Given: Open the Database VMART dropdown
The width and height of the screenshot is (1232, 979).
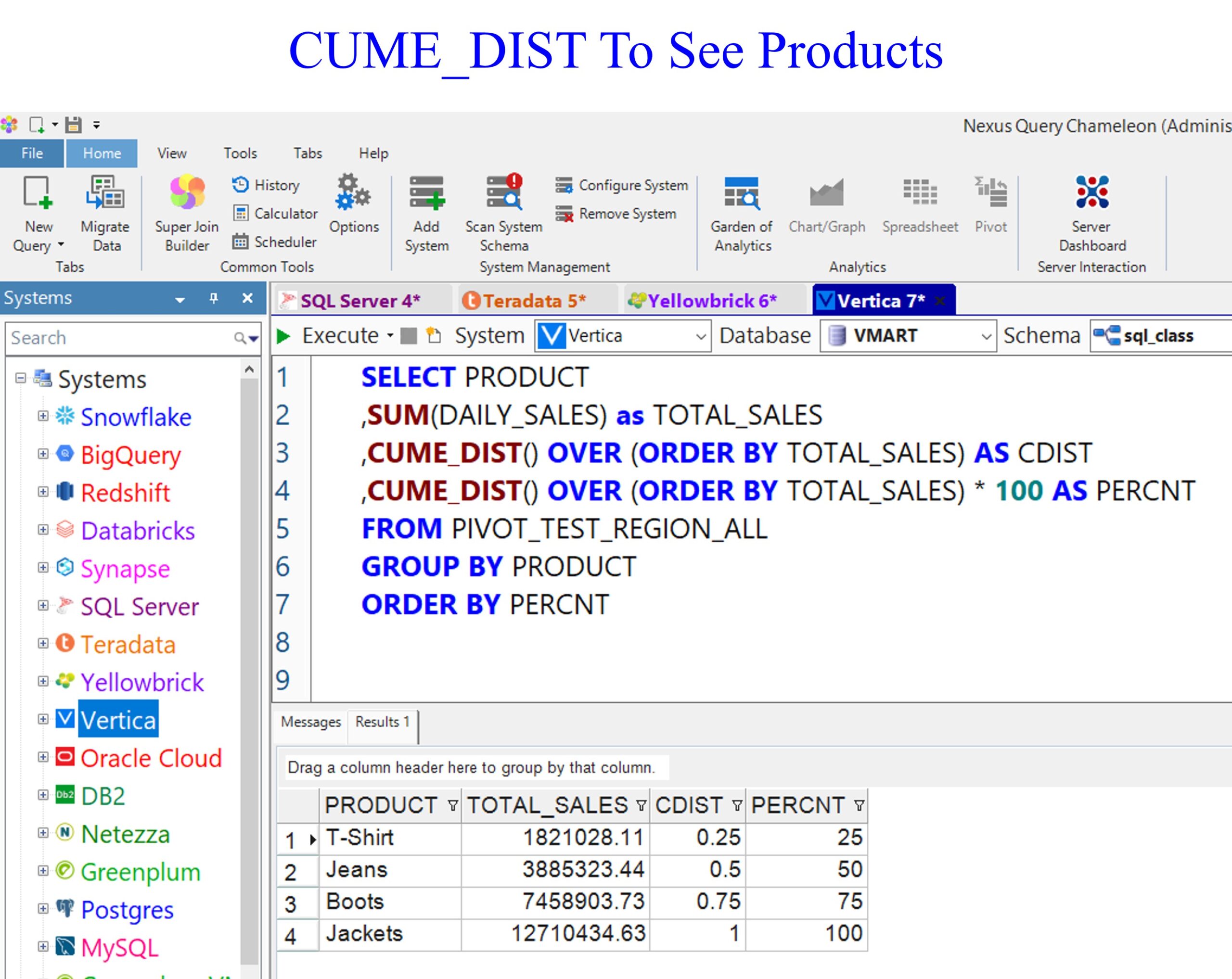Looking at the screenshot, I should 985,336.
